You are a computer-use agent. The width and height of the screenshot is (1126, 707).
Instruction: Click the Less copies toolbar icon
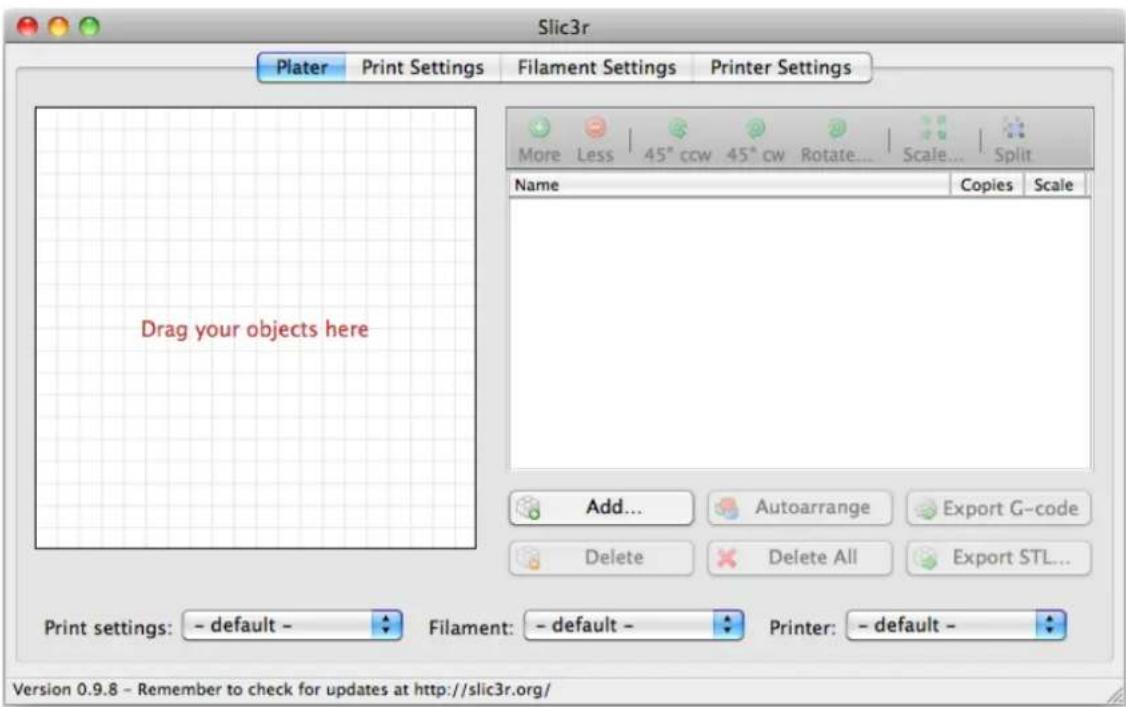coord(595,140)
